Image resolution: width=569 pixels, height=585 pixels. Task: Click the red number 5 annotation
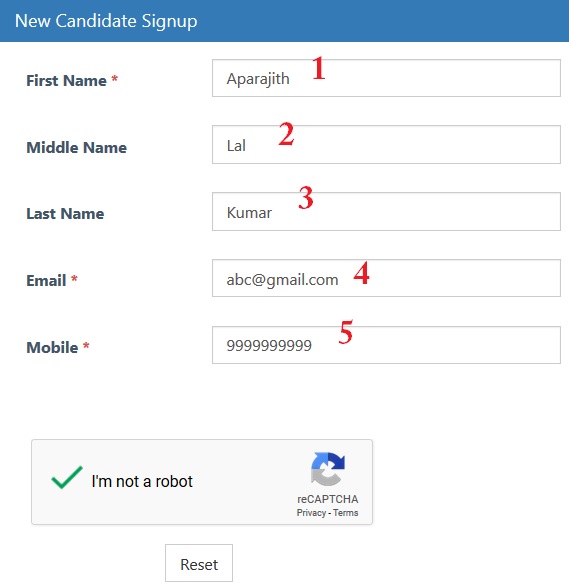click(346, 332)
